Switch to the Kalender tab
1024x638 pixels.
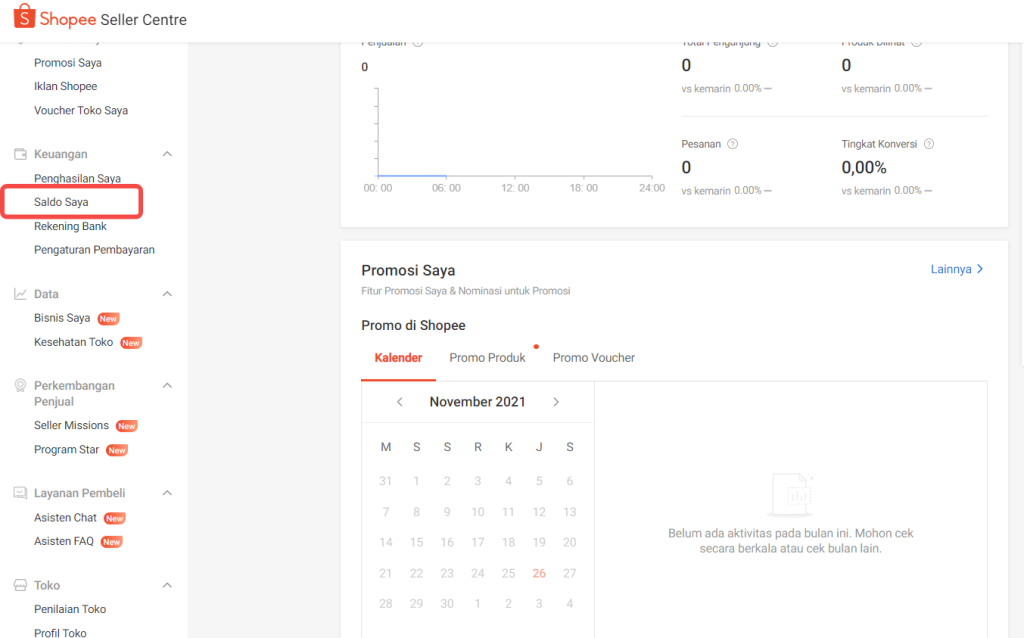(x=398, y=358)
